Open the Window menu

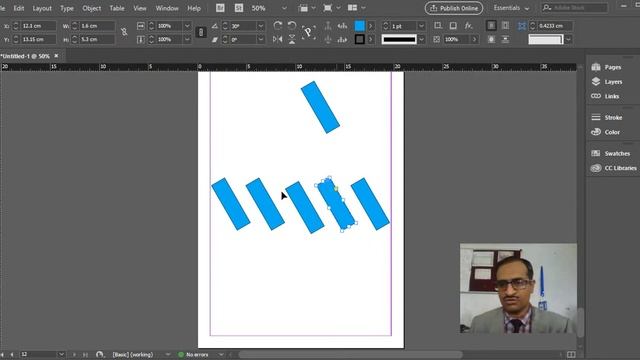[167, 8]
